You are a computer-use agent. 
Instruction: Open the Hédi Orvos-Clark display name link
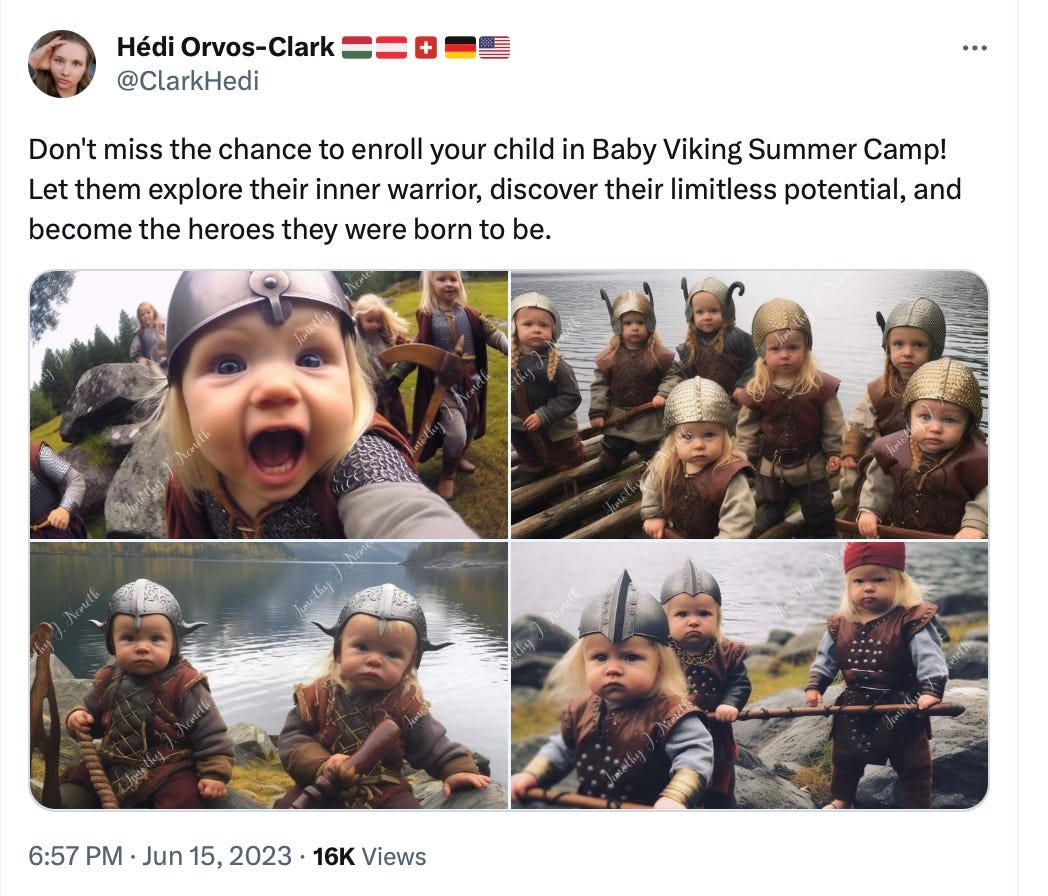click(x=225, y=47)
